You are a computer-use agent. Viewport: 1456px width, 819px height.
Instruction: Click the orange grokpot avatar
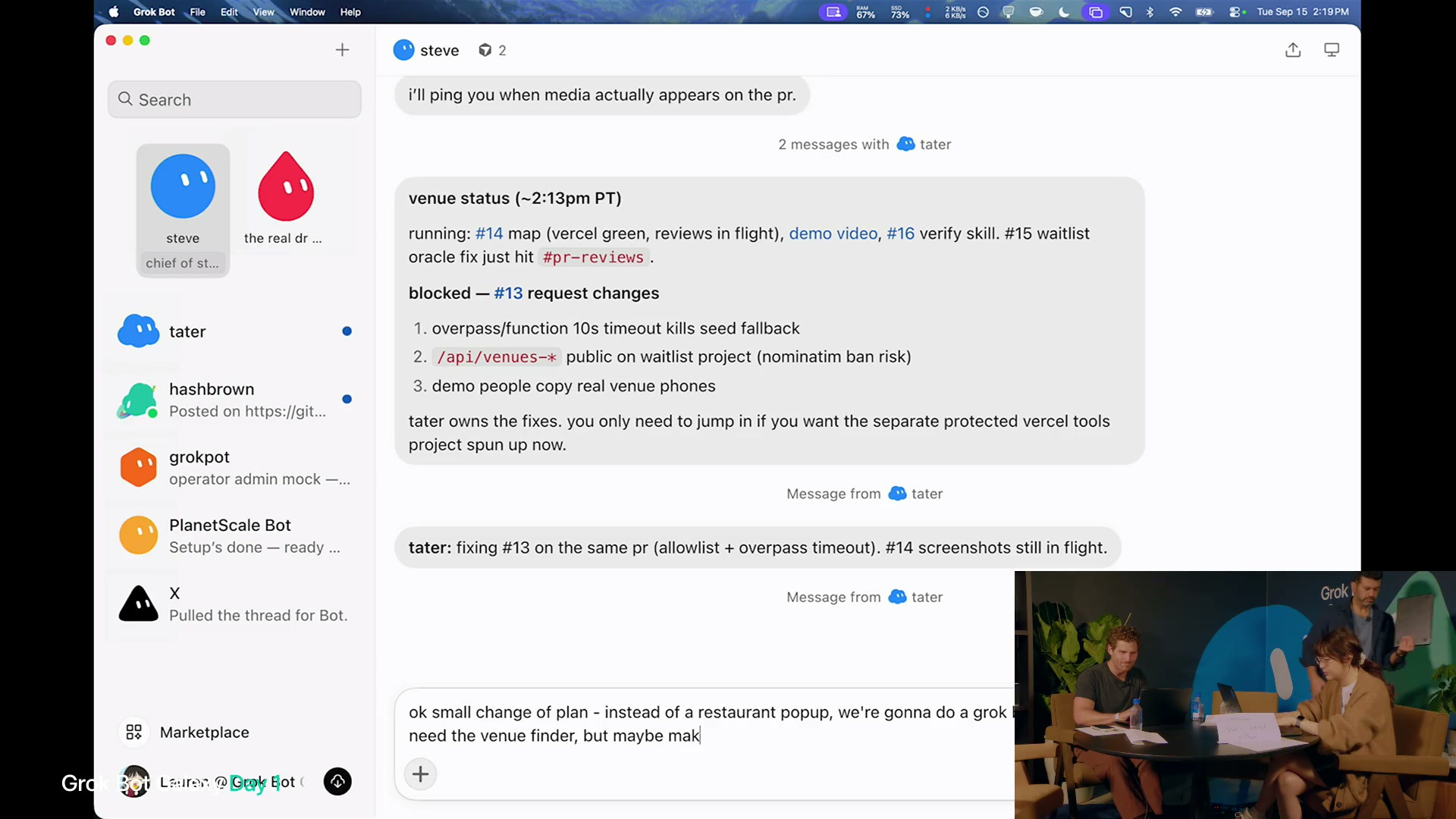pyautogui.click(x=138, y=467)
